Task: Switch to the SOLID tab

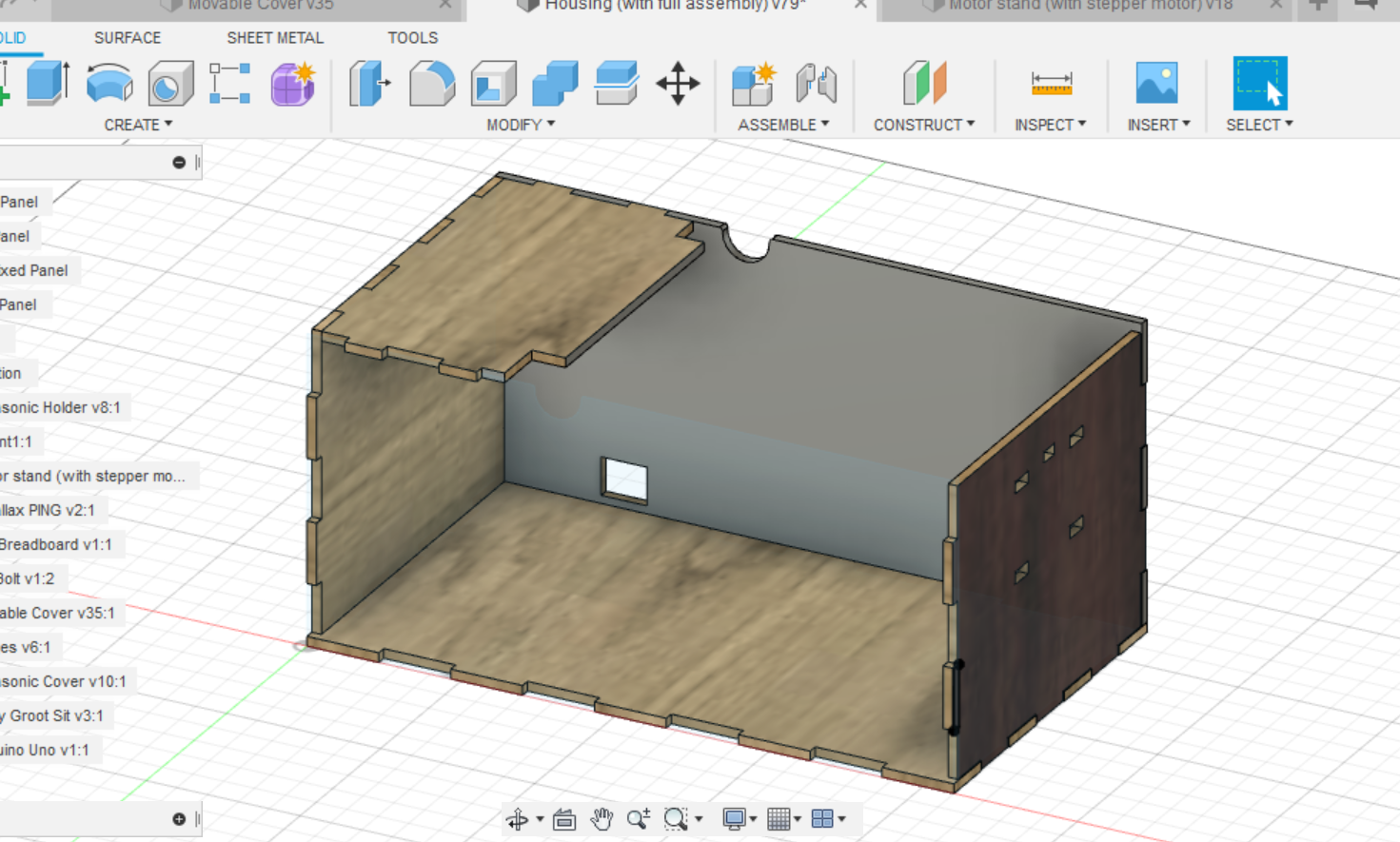Action: pyautogui.click(x=12, y=38)
